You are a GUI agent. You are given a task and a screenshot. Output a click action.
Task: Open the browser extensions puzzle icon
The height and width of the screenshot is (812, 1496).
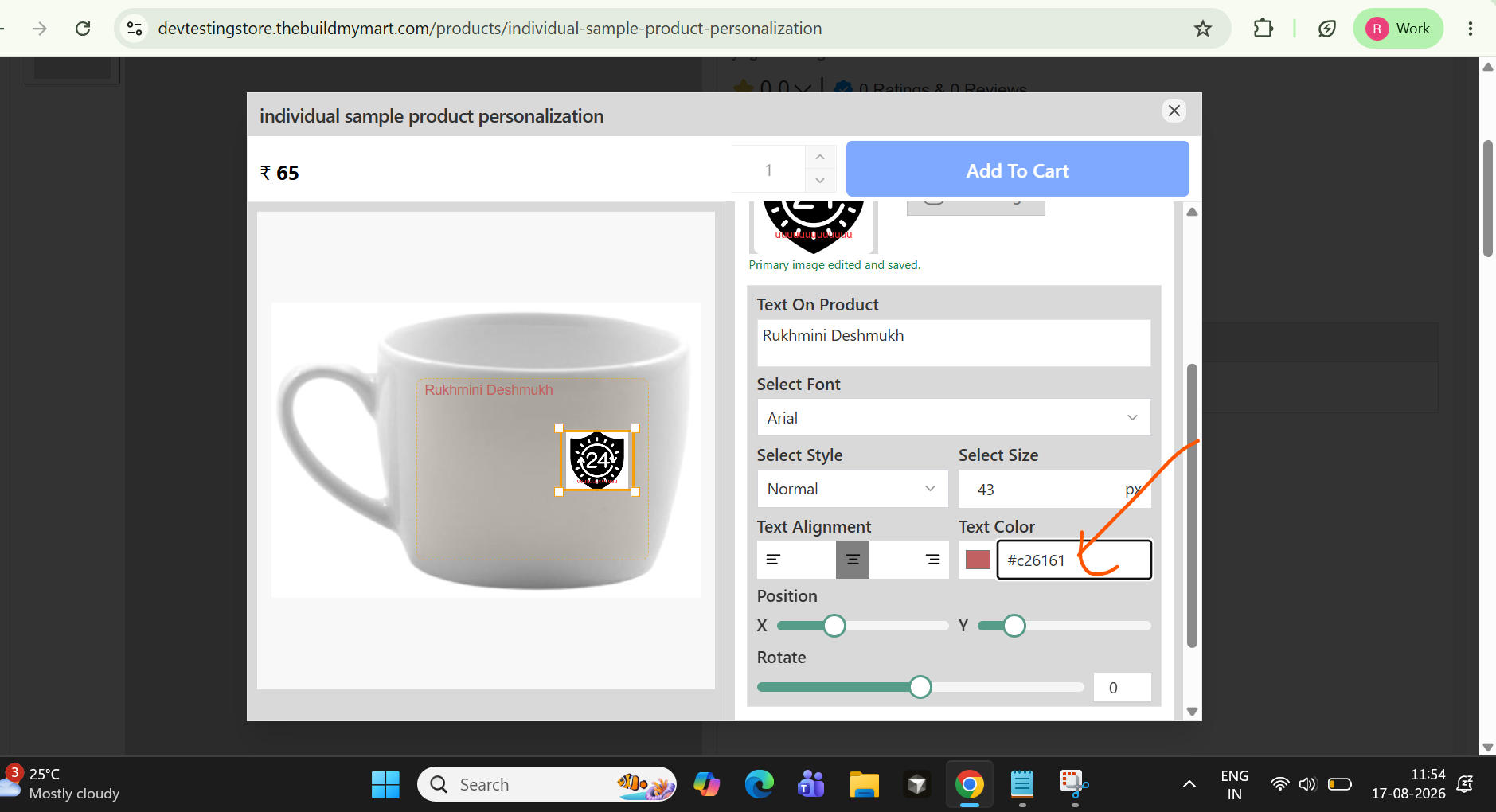[x=1263, y=29]
